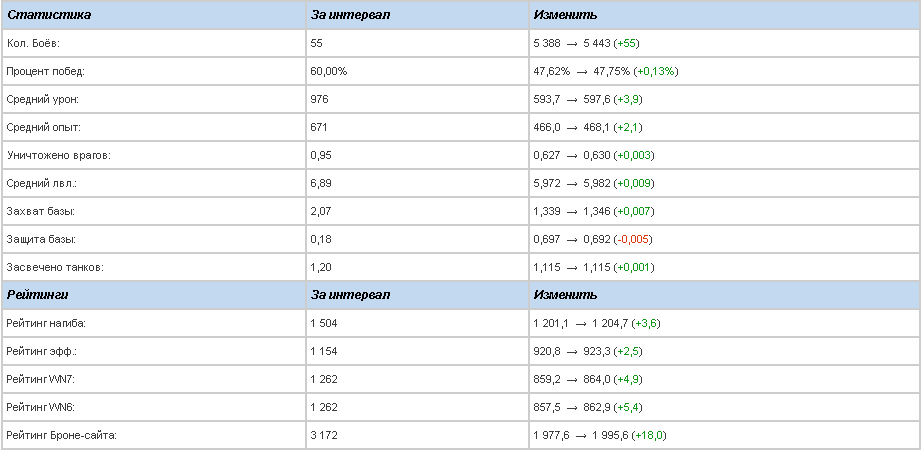Click the Рейтинг эфф. row label
This screenshot has height=450, width=921.
(42, 351)
